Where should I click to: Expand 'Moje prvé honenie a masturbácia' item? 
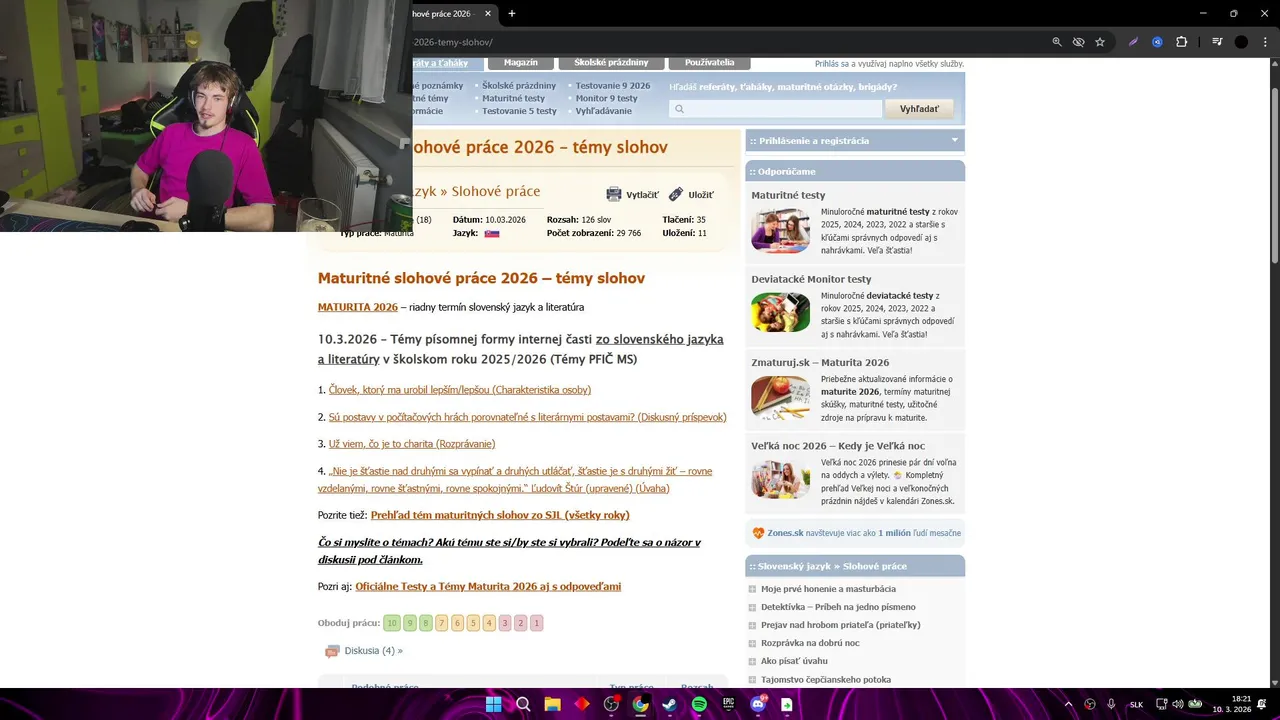pos(752,589)
